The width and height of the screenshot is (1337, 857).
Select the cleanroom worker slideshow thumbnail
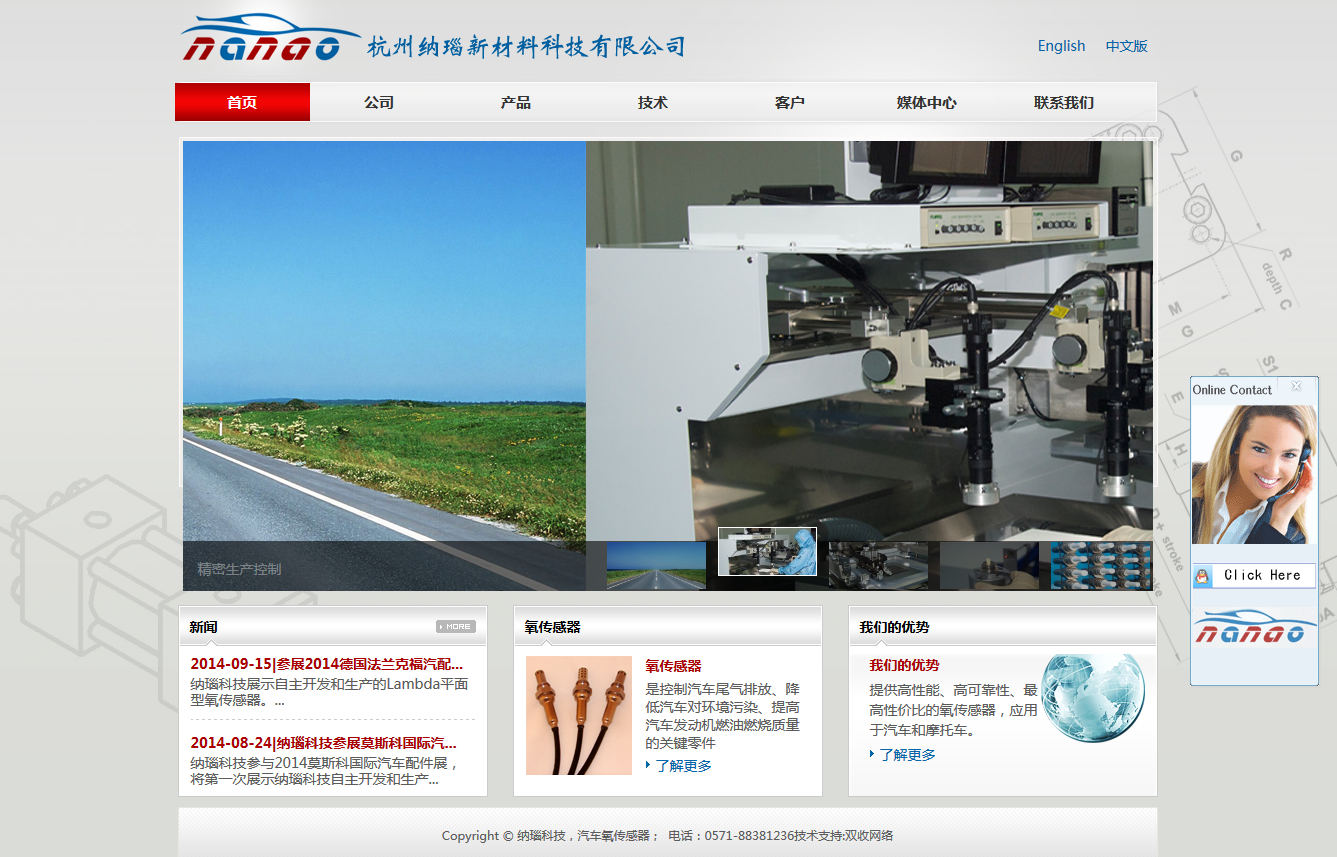click(x=767, y=552)
